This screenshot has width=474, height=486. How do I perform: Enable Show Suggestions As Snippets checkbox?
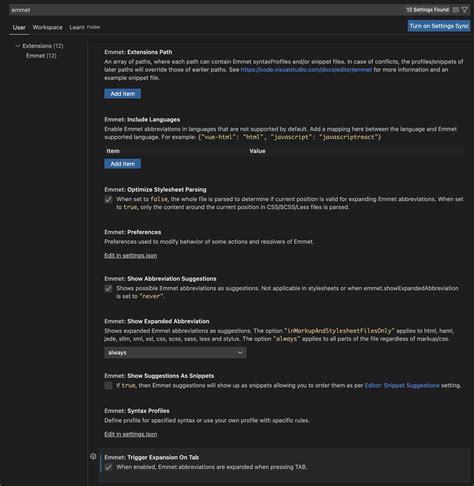[x=108, y=386]
